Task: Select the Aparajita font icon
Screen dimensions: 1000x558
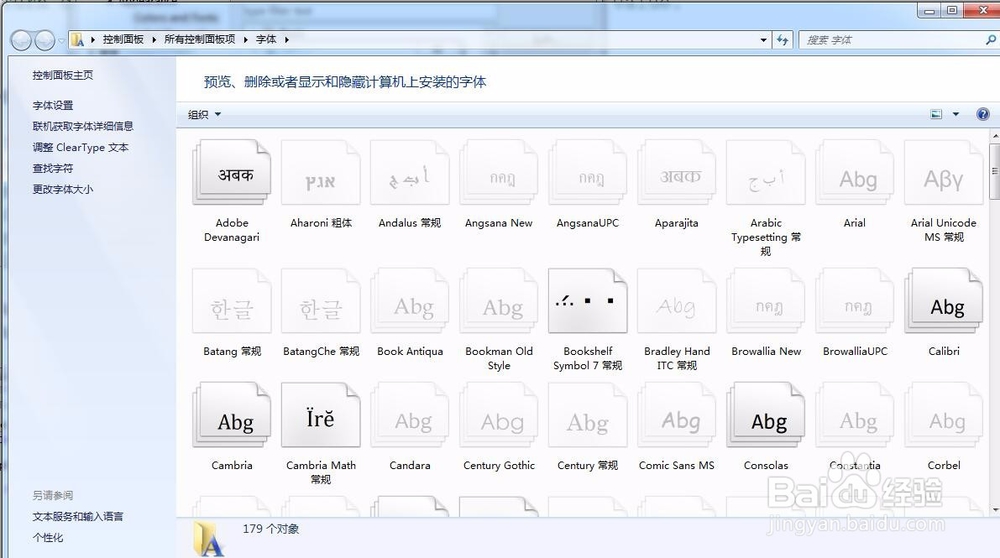Action: (x=677, y=172)
